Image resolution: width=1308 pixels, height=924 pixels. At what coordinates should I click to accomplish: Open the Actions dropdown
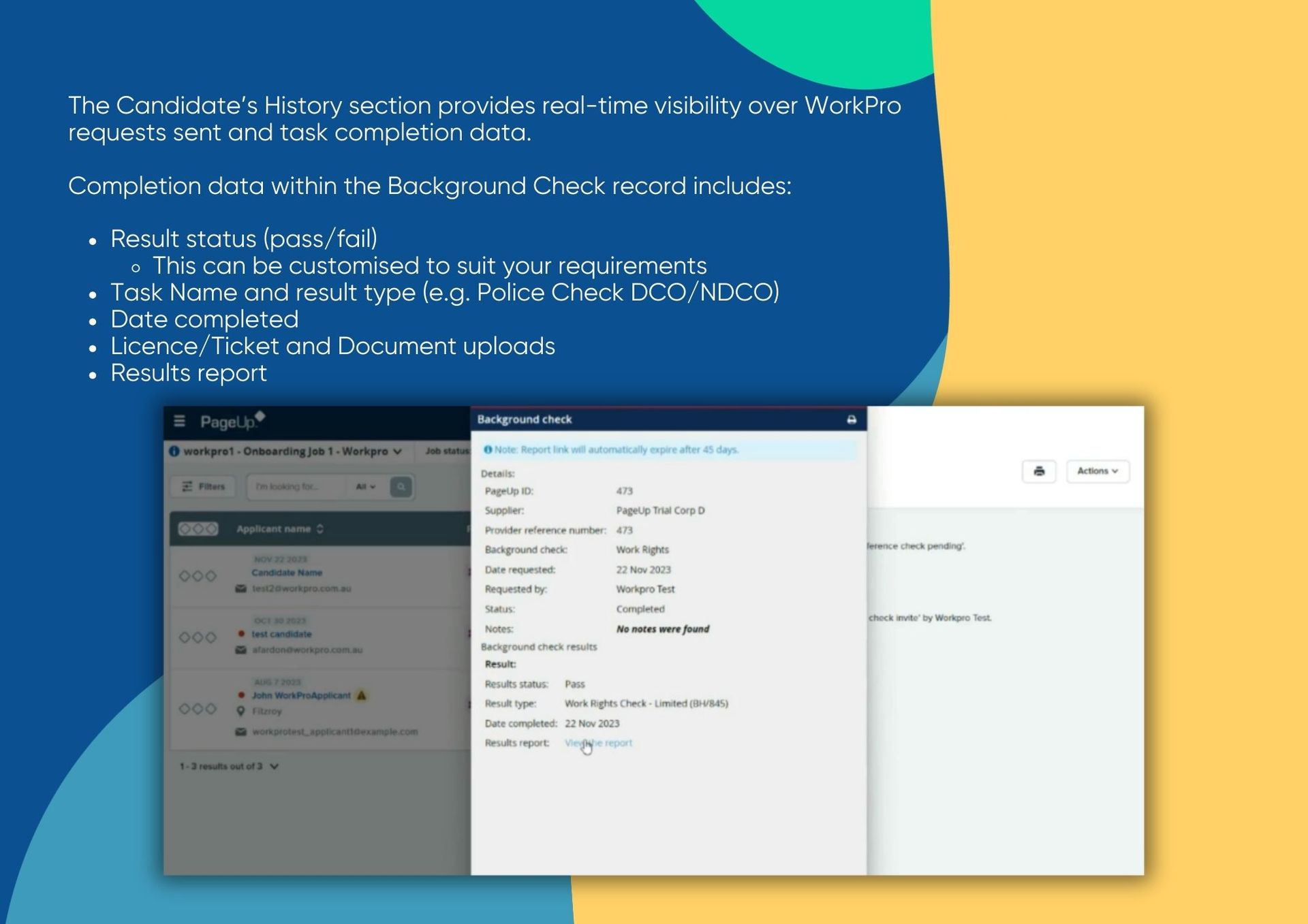1097,471
